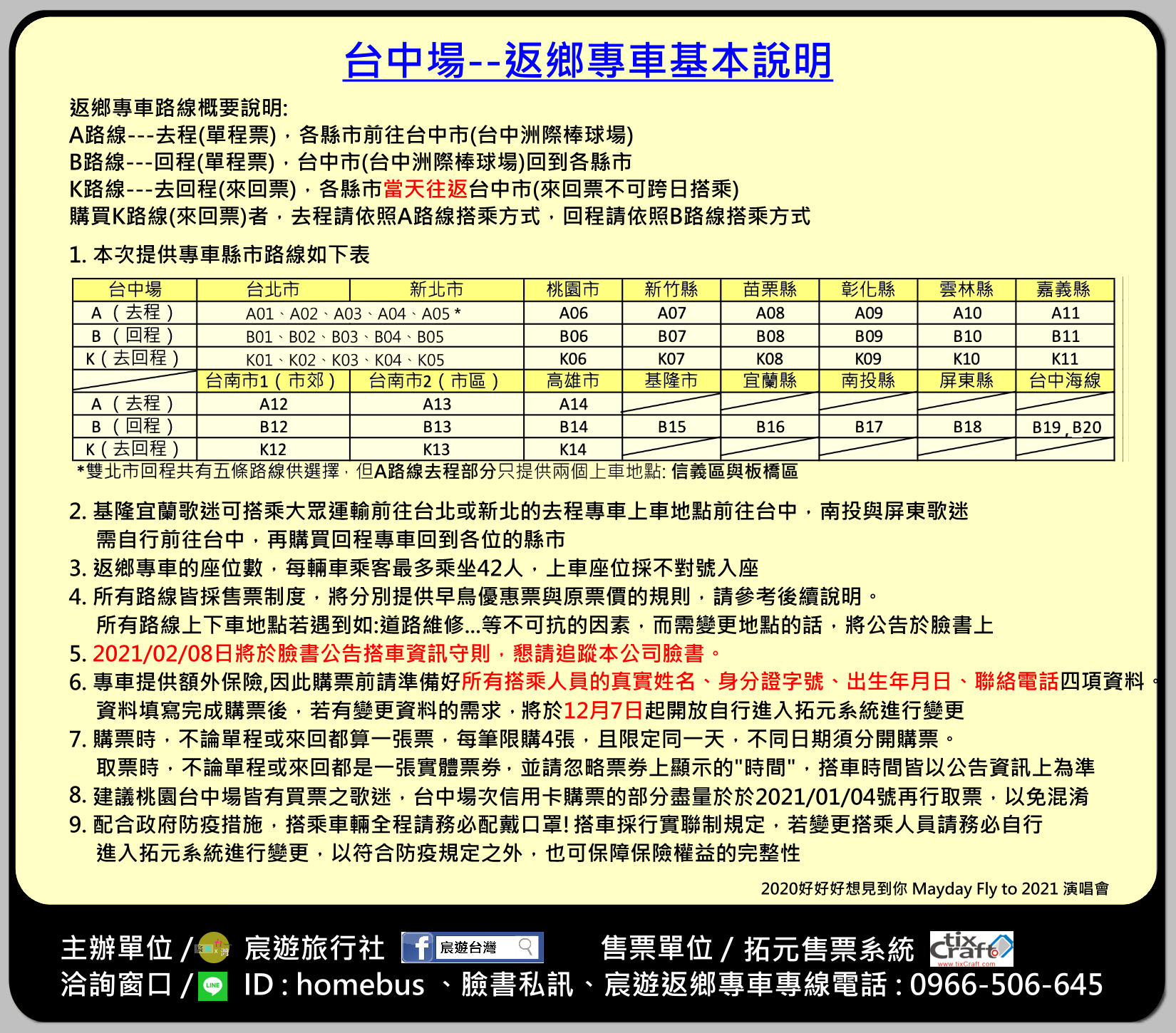Click the K14 route cell
This screenshot has height=1033, width=1176.
pos(573,450)
